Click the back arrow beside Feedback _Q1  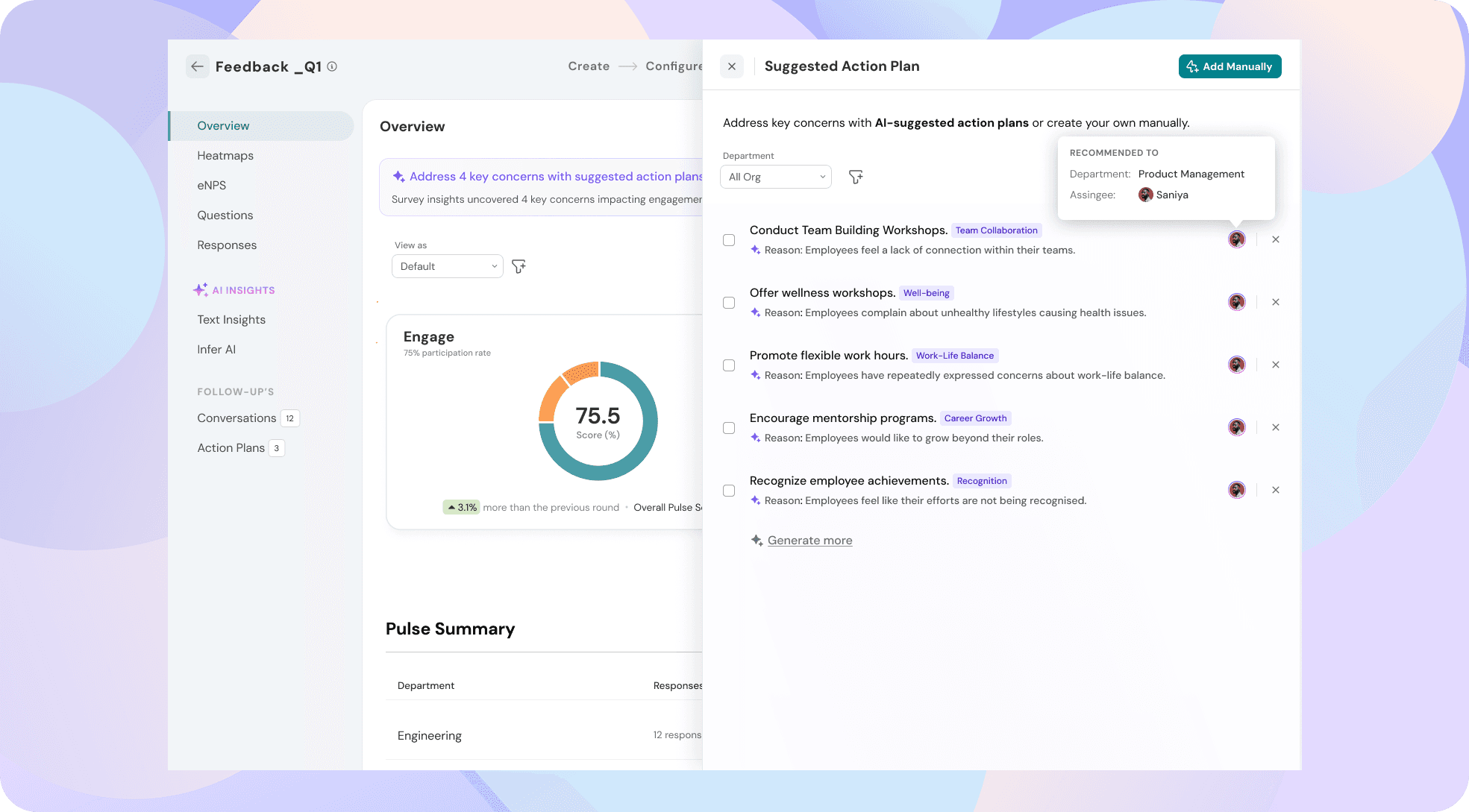pyautogui.click(x=197, y=66)
